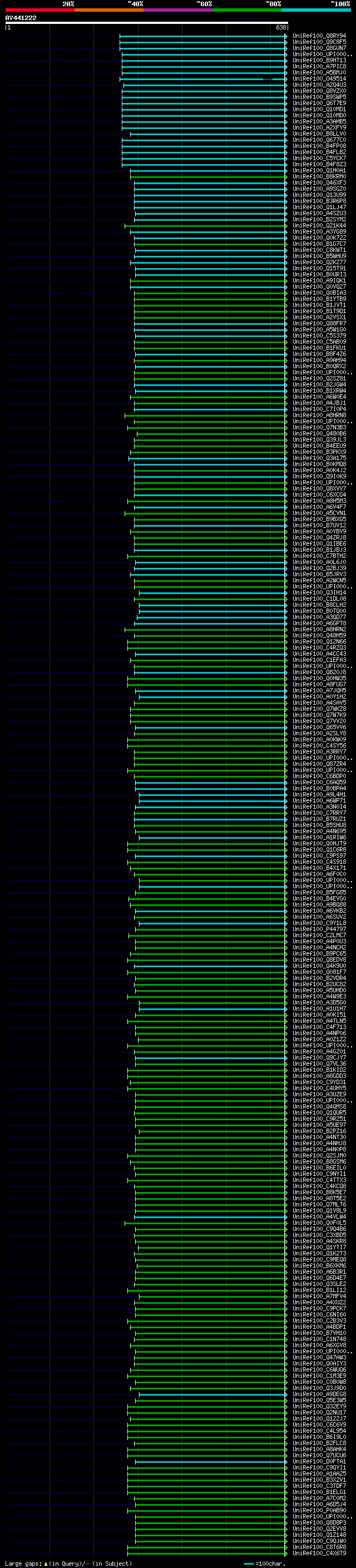Select the UniRef100_B5SHU8 label
Viewport: 356px width, 1568px height.
(319, 825)
